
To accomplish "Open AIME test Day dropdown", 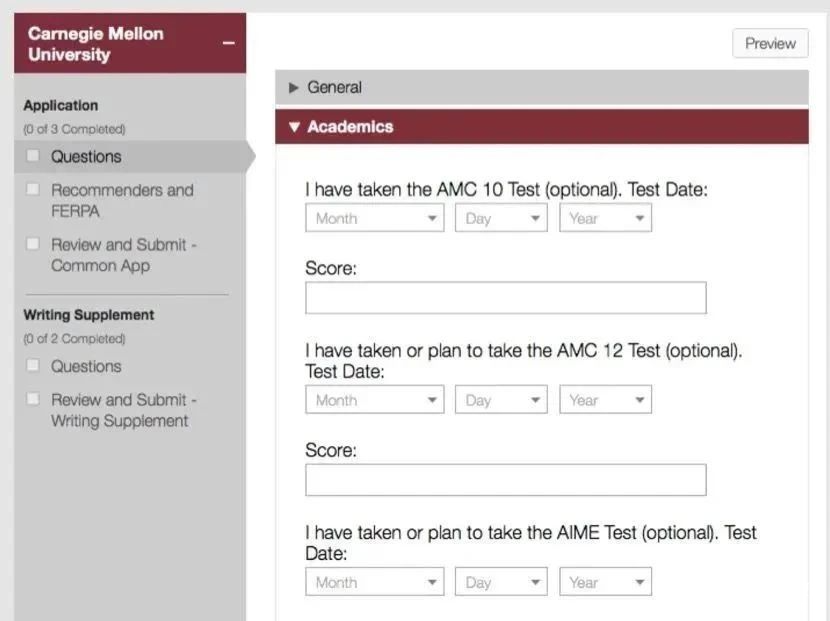I will tap(501, 582).
